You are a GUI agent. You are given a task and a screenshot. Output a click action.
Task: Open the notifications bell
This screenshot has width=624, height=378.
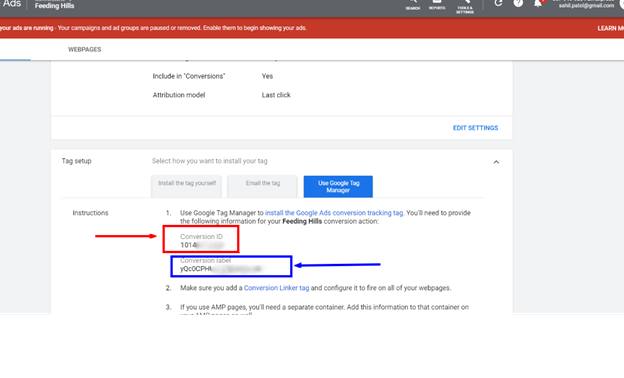coord(538,3)
